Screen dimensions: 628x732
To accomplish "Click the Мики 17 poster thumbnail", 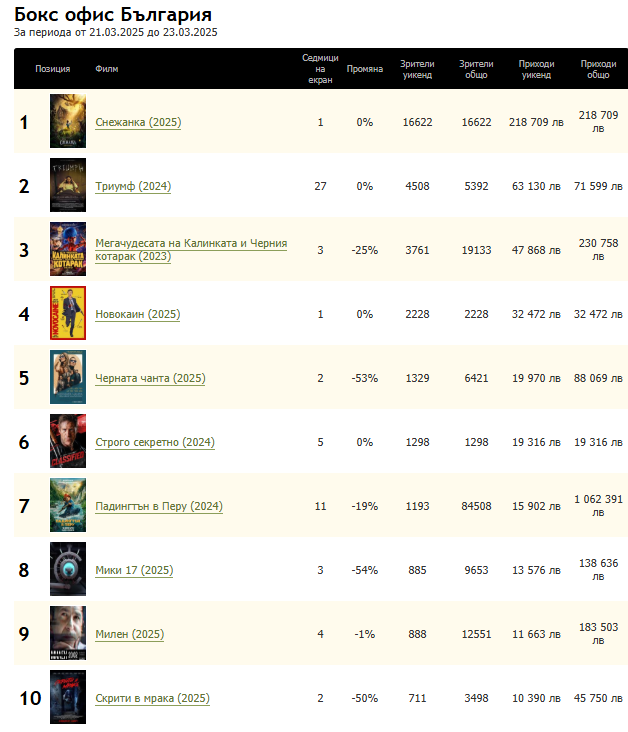I will (x=68, y=570).
